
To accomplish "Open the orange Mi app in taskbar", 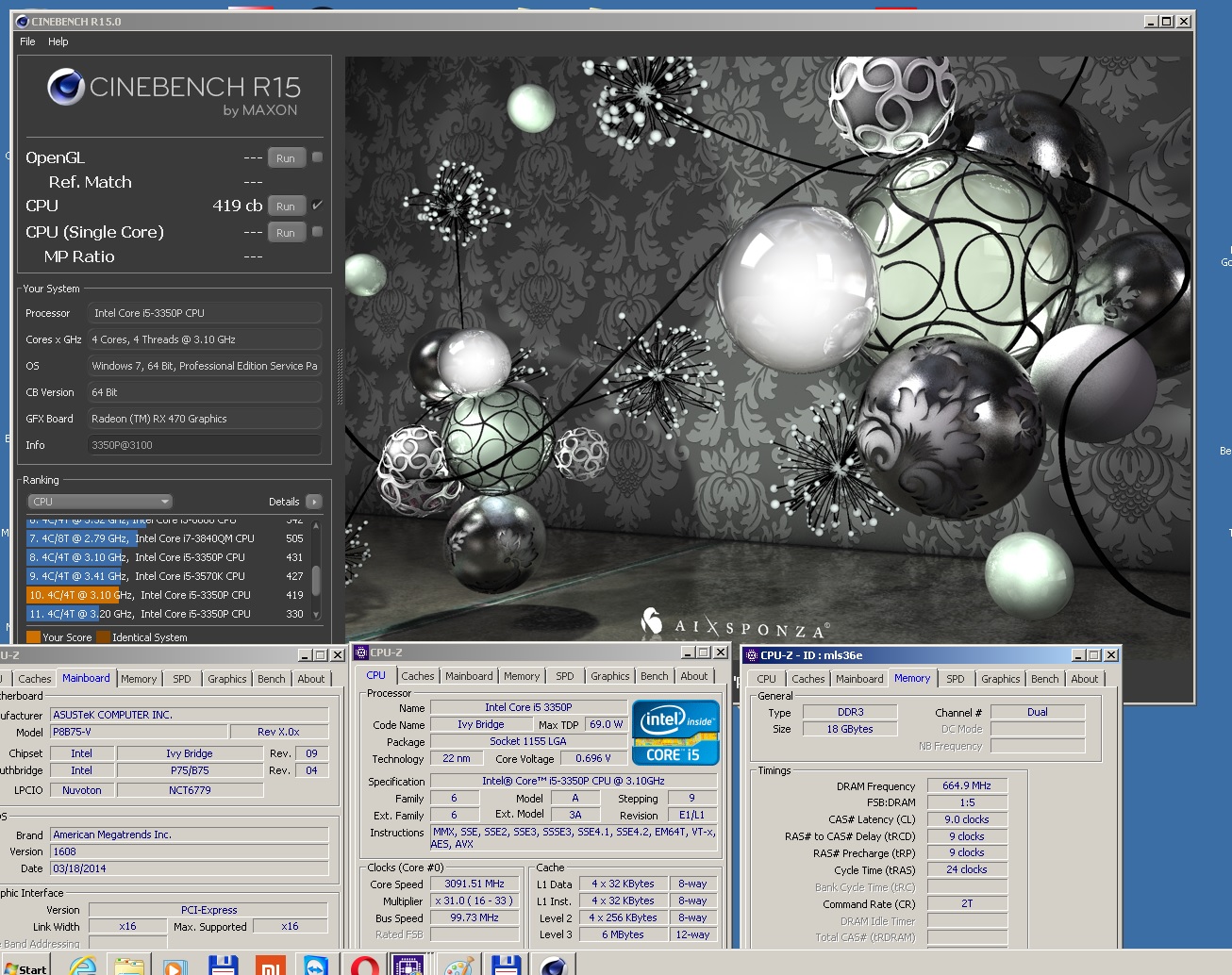I will tap(270, 966).
